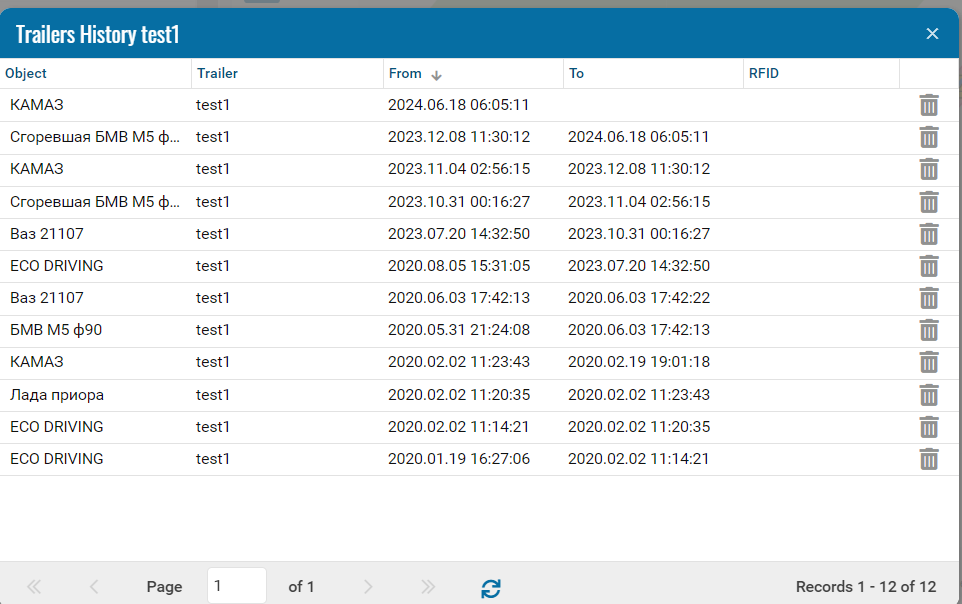Viewport: 962px width, 604px height.
Task: Go to the previous page
Action: (x=94, y=587)
